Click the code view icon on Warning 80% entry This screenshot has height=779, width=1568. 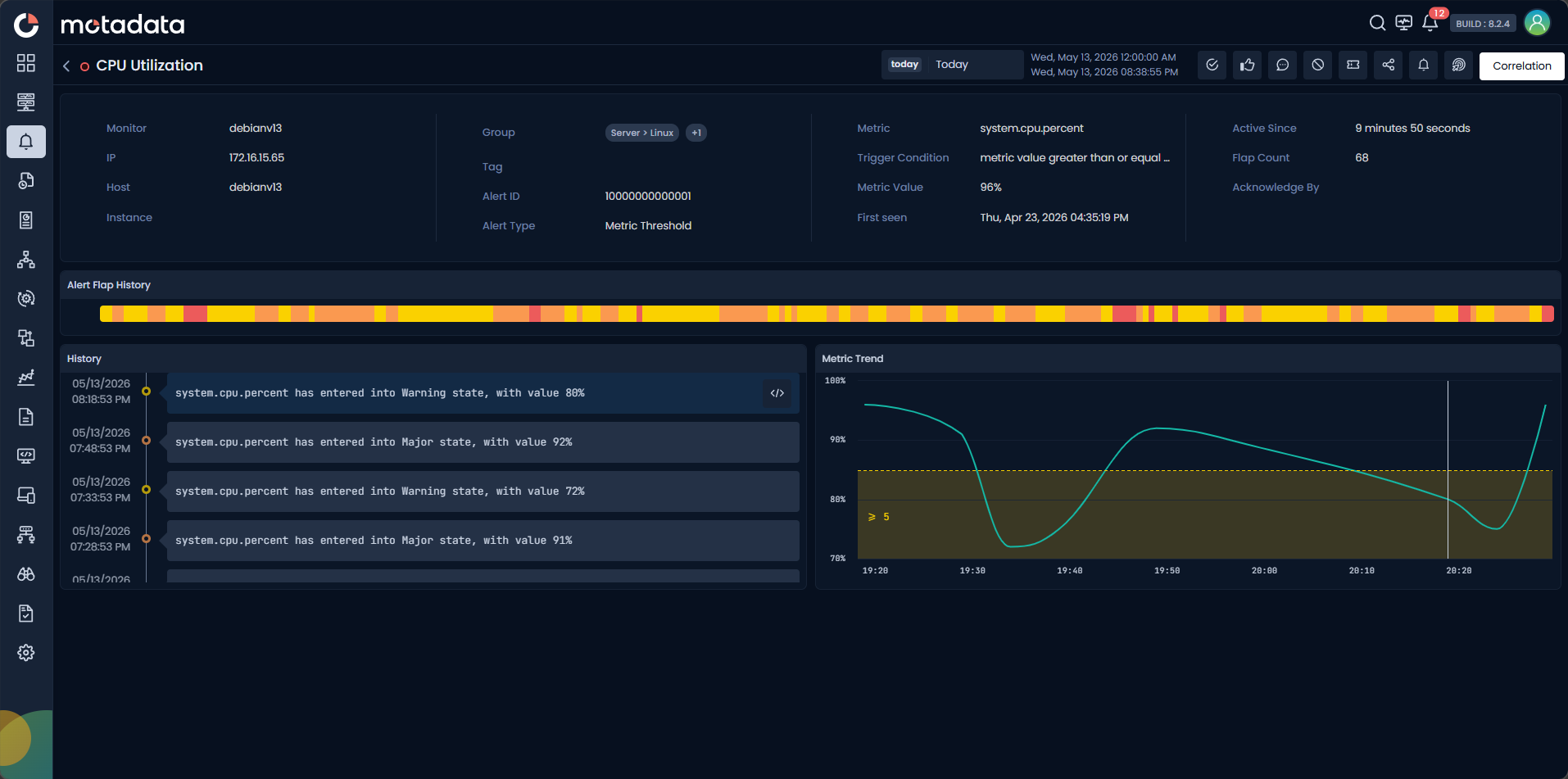[777, 393]
